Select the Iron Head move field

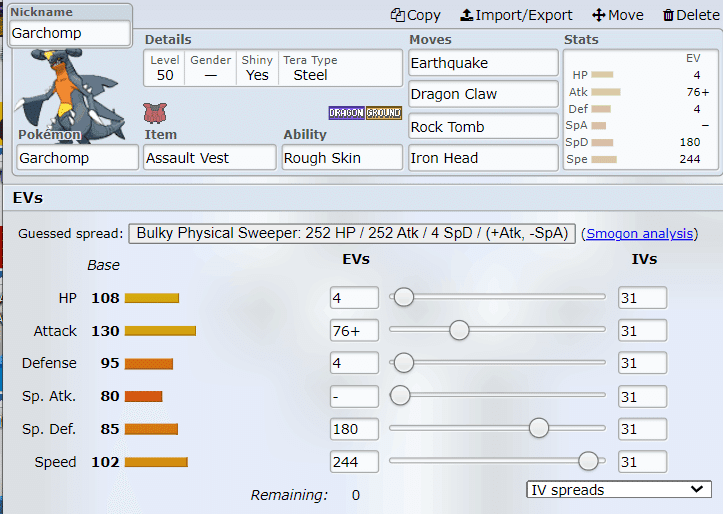click(x=483, y=158)
